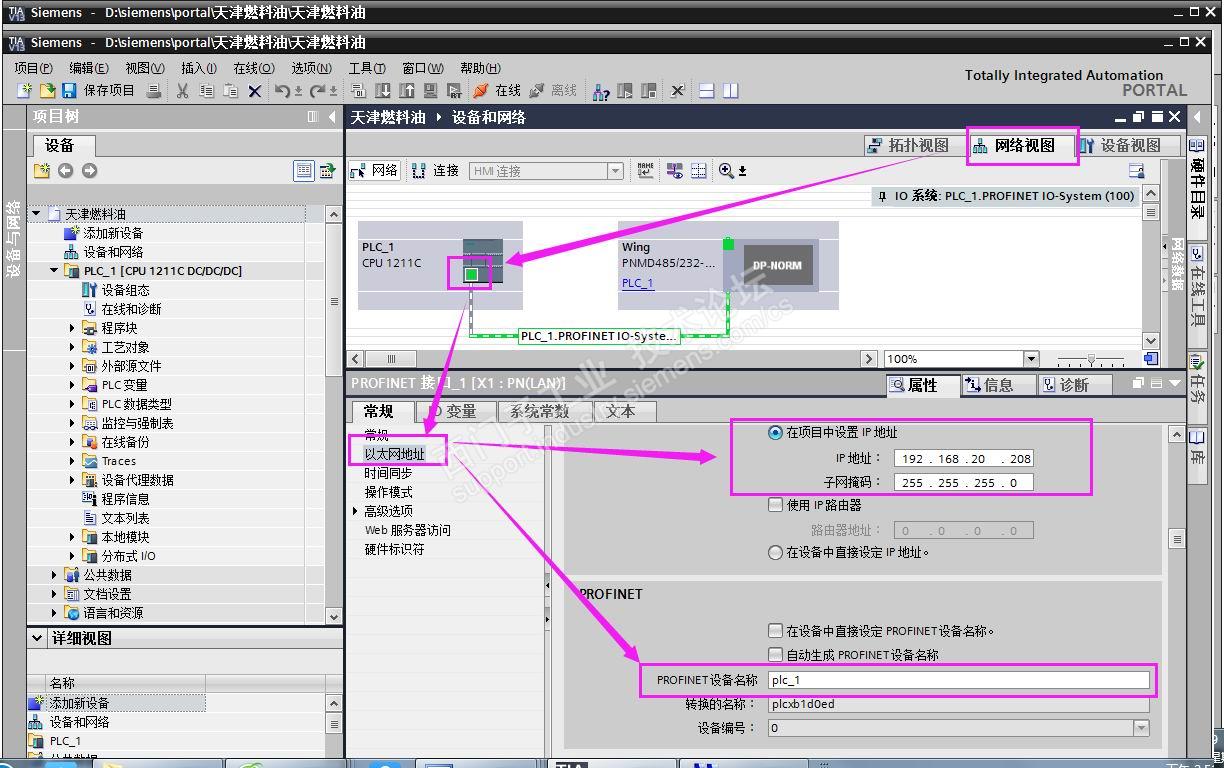Click the forward arrow in project tree toolbar
The height and width of the screenshot is (768, 1224).
[90, 171]
